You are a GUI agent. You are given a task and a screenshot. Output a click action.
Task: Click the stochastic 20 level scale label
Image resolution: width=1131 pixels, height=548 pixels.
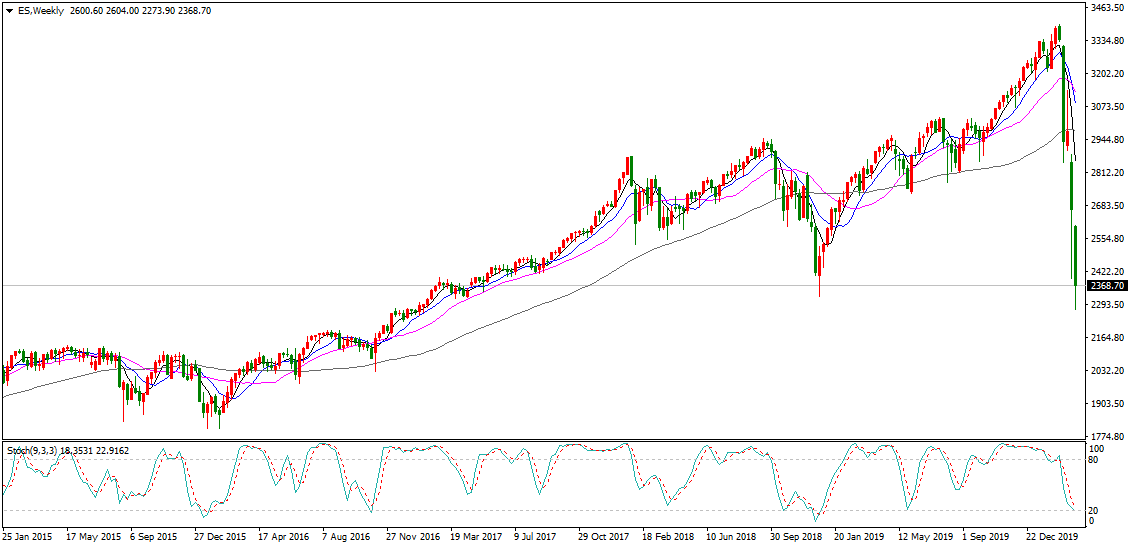tap(1095, 510)
